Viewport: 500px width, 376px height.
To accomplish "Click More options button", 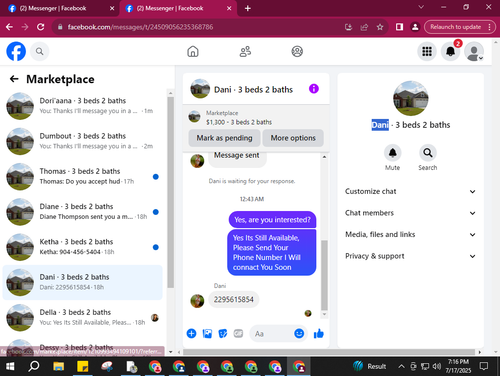I will tap(293, 138).
